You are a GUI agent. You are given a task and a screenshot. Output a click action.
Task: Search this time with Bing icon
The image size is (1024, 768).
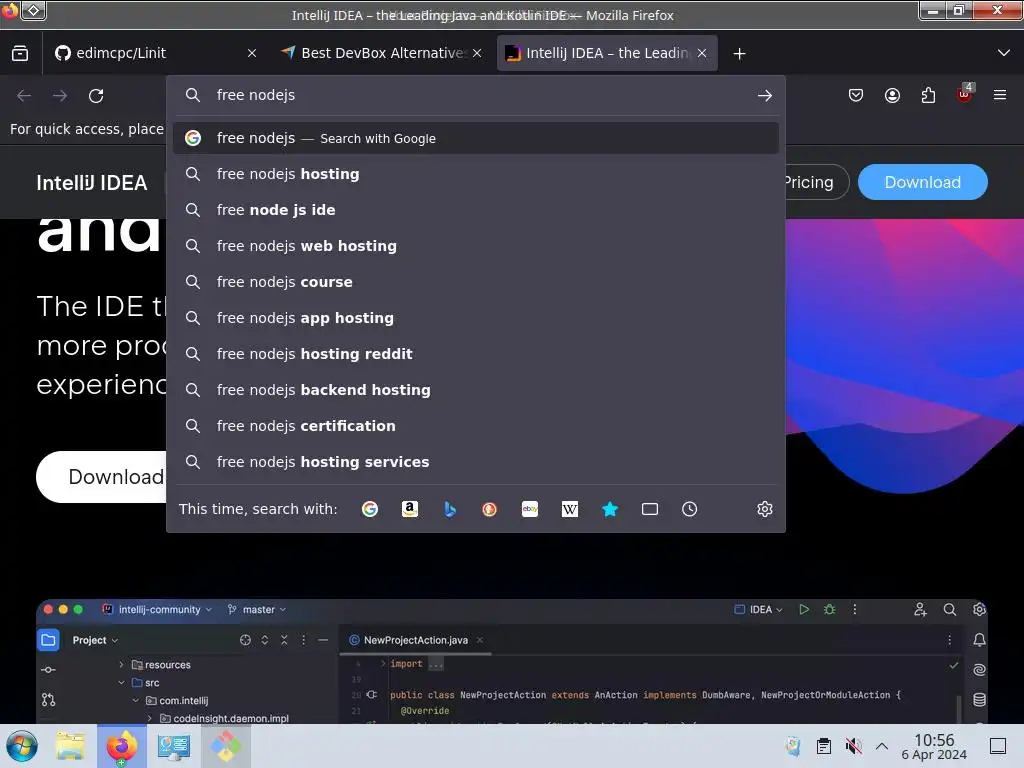450,509
